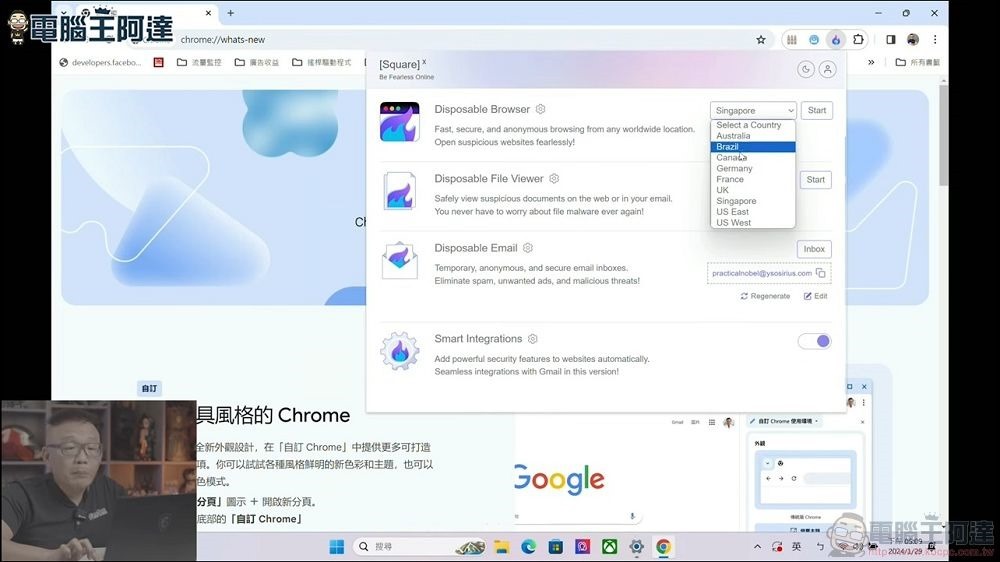Choose US East from country list
This screenshot has height=562, width=1000.
753,212
